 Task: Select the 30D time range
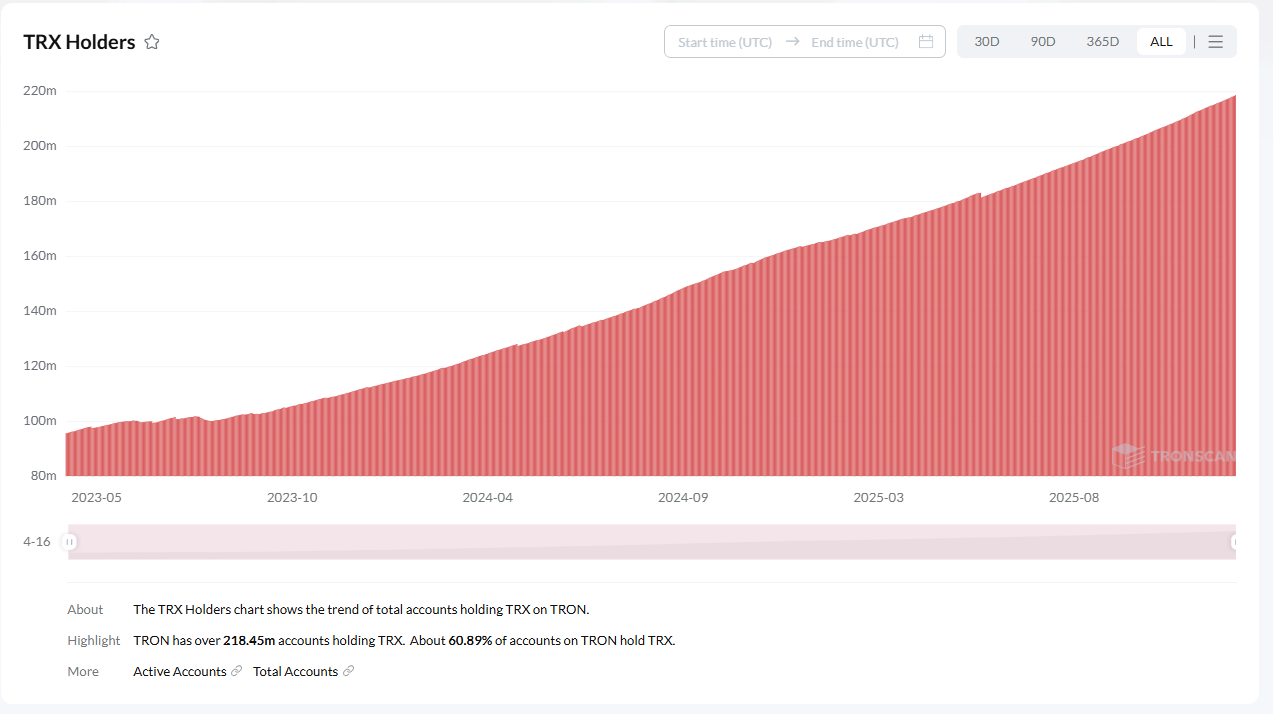click(987, 42)
